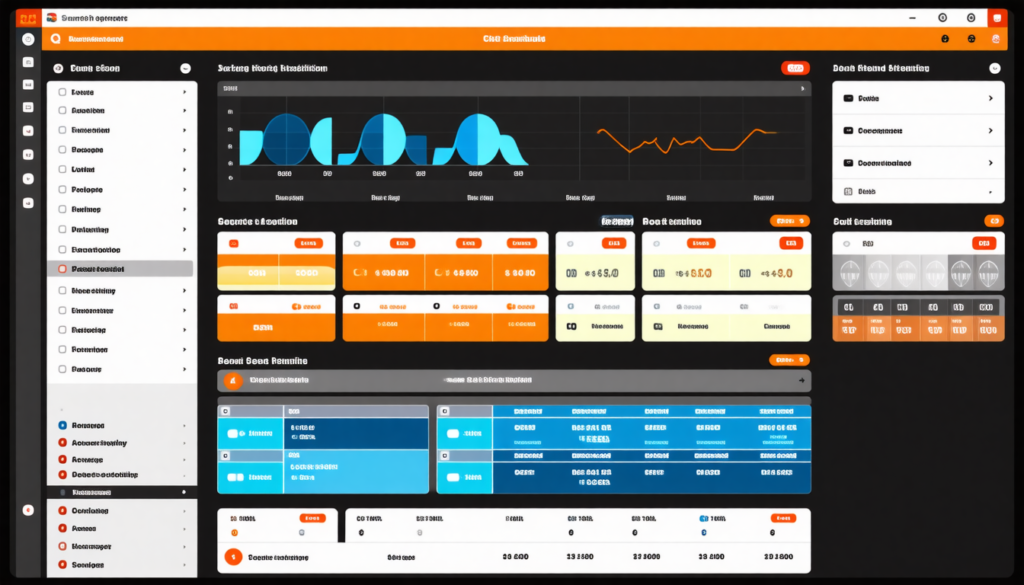Viewport: 1024px width, 585px height.
Task: Select the dark highlighted row in the lower list
Action: point(122,492)
